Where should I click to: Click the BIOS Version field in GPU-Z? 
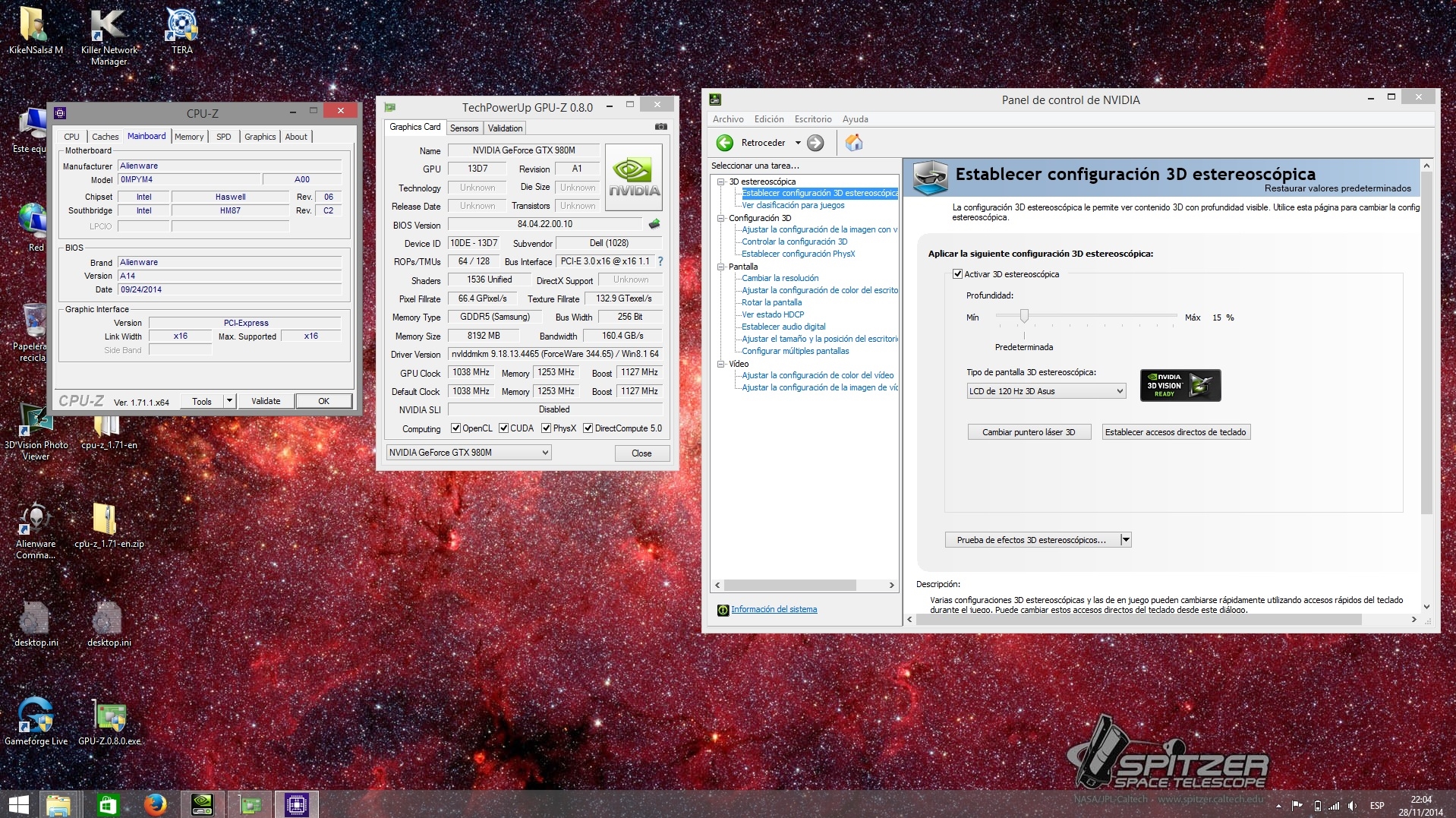coord(545,224)
